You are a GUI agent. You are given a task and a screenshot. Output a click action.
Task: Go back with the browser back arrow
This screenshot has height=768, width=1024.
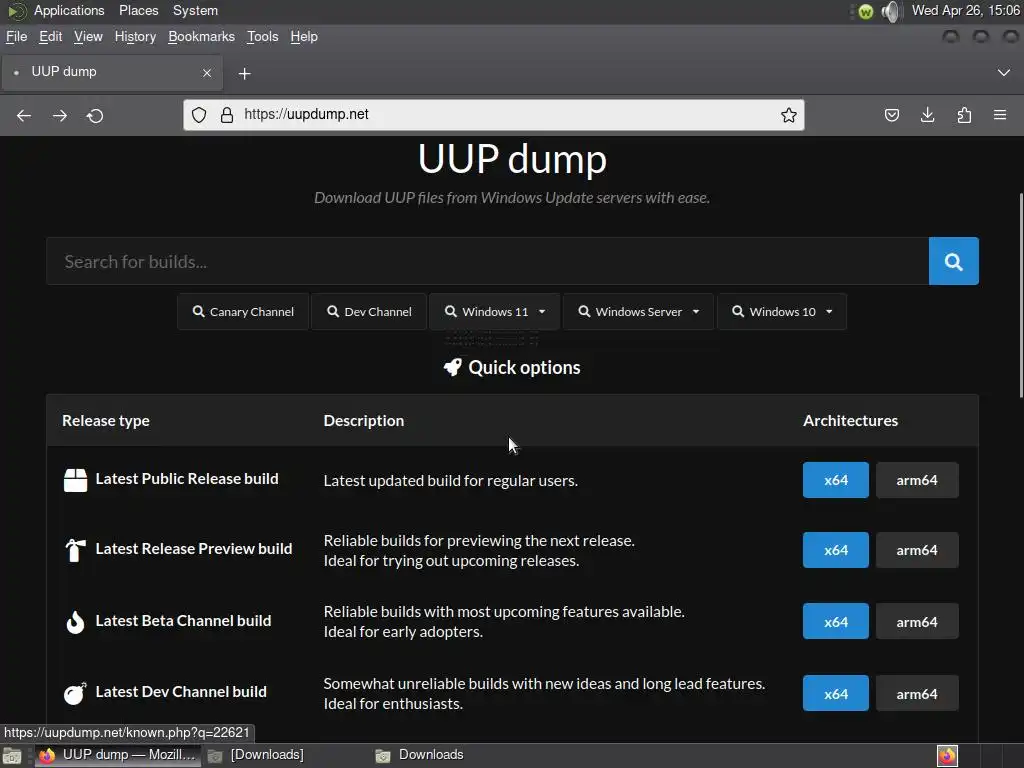pyautogui.click(x=24, y=116)
